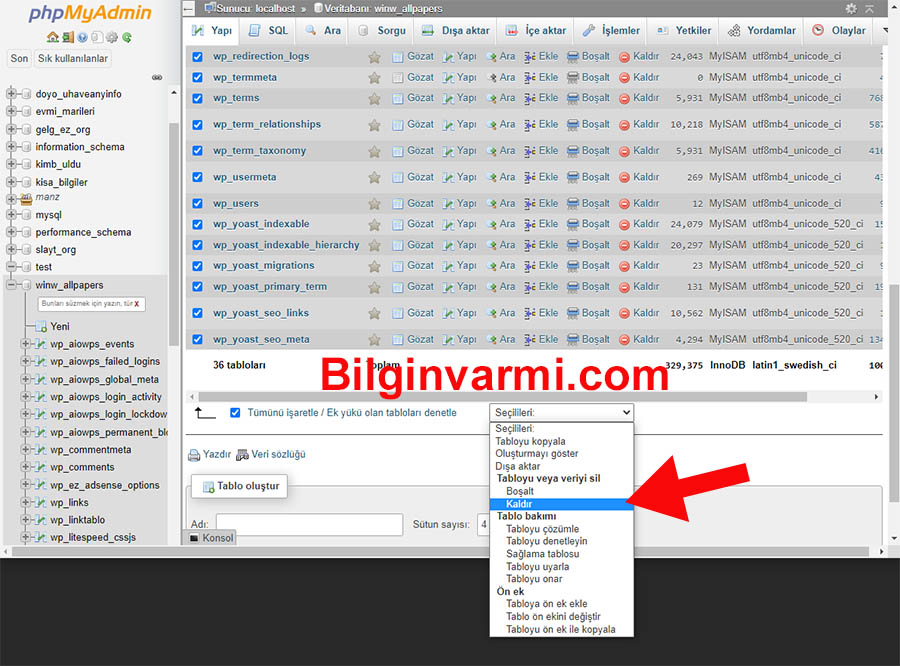Click the Boşalt icon for wp_usermeta
The image size is (900, 666).
coord(573,177)
